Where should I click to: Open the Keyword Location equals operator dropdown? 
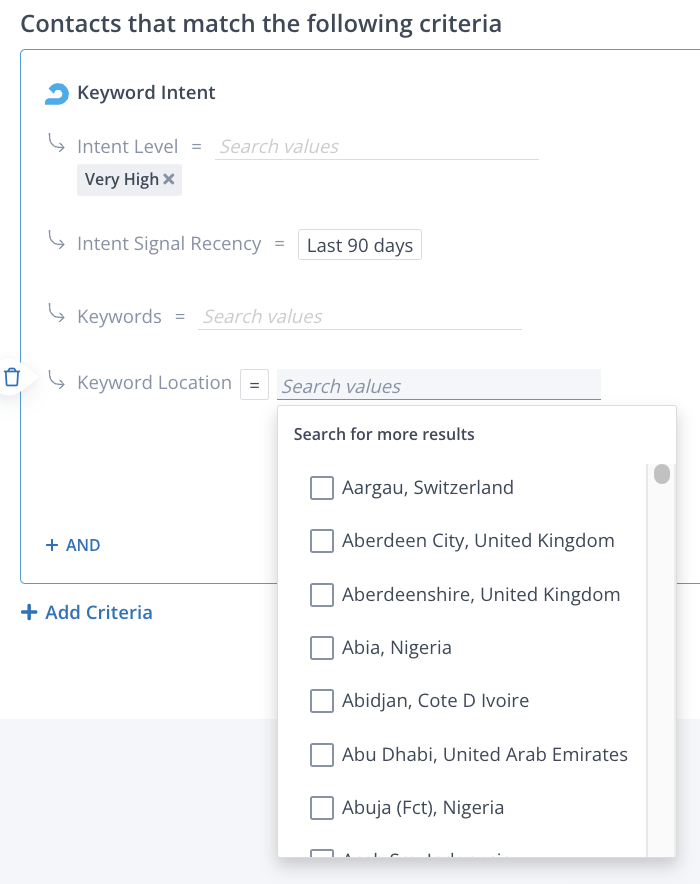tap(254, 384)
